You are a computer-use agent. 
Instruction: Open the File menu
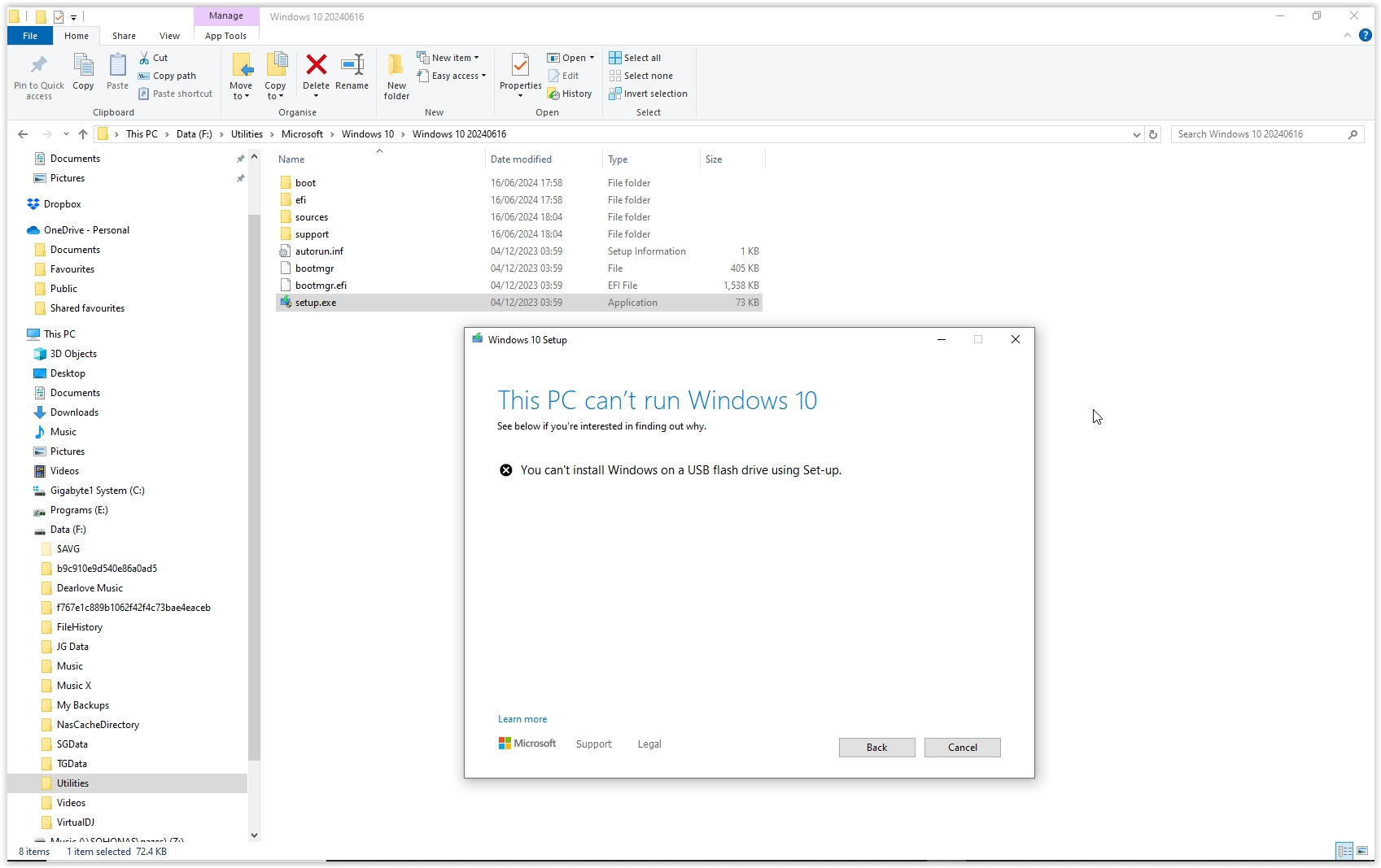coord(30,36)
